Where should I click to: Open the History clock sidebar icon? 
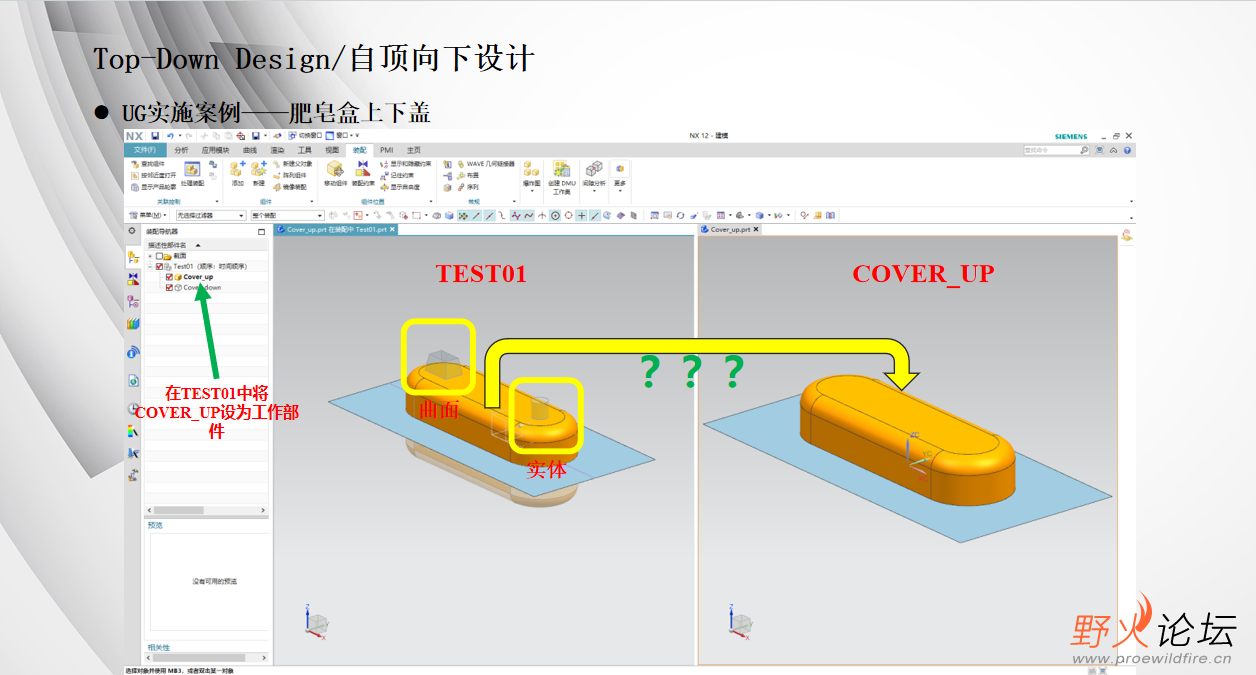tap(133, 409)
